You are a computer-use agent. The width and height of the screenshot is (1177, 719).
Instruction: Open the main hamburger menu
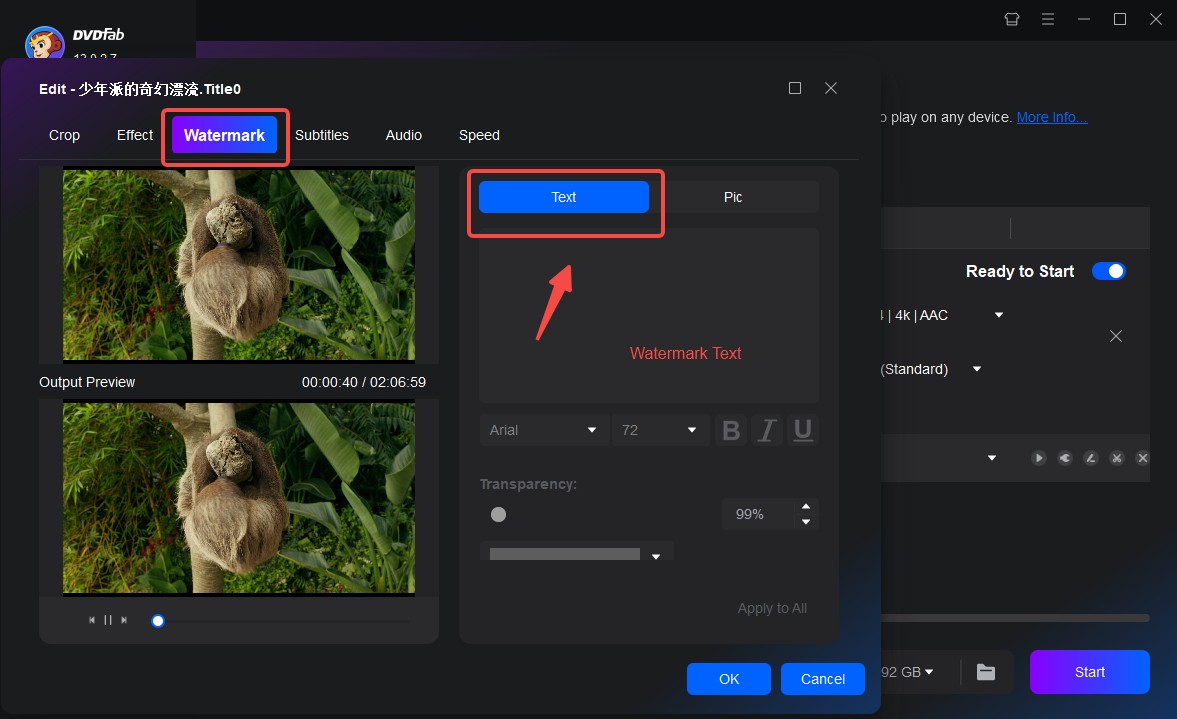pos(1048,19)
